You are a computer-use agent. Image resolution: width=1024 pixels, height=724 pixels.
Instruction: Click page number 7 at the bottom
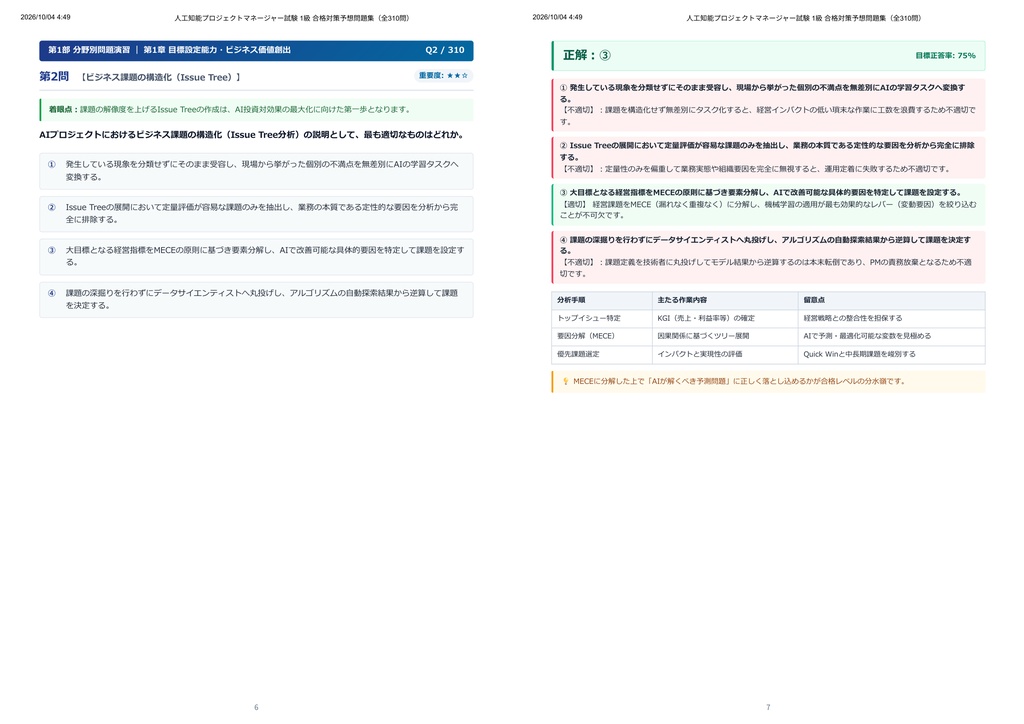pos(768,707)
